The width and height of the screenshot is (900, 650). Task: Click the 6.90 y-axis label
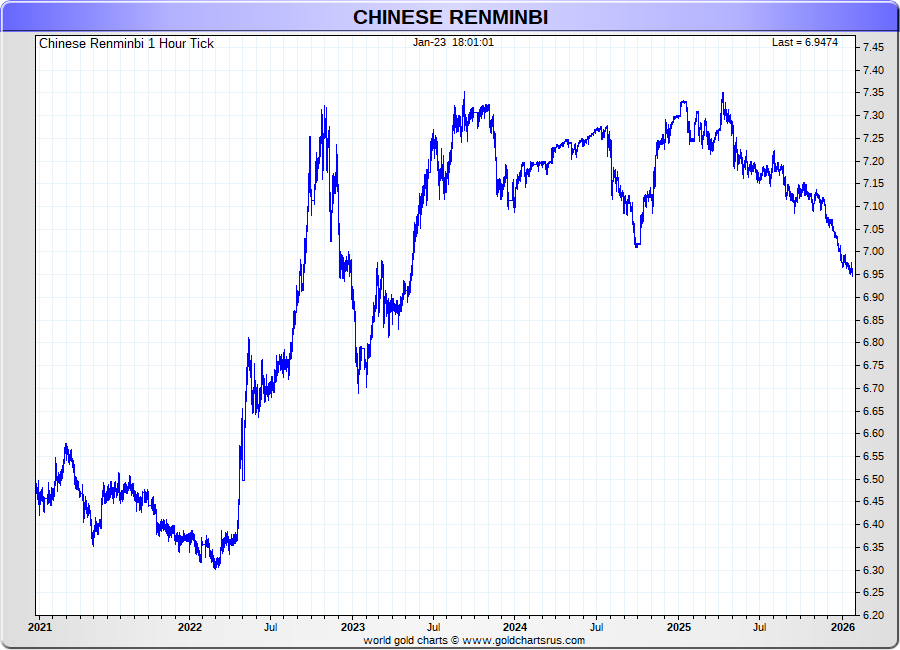(873, 297)
